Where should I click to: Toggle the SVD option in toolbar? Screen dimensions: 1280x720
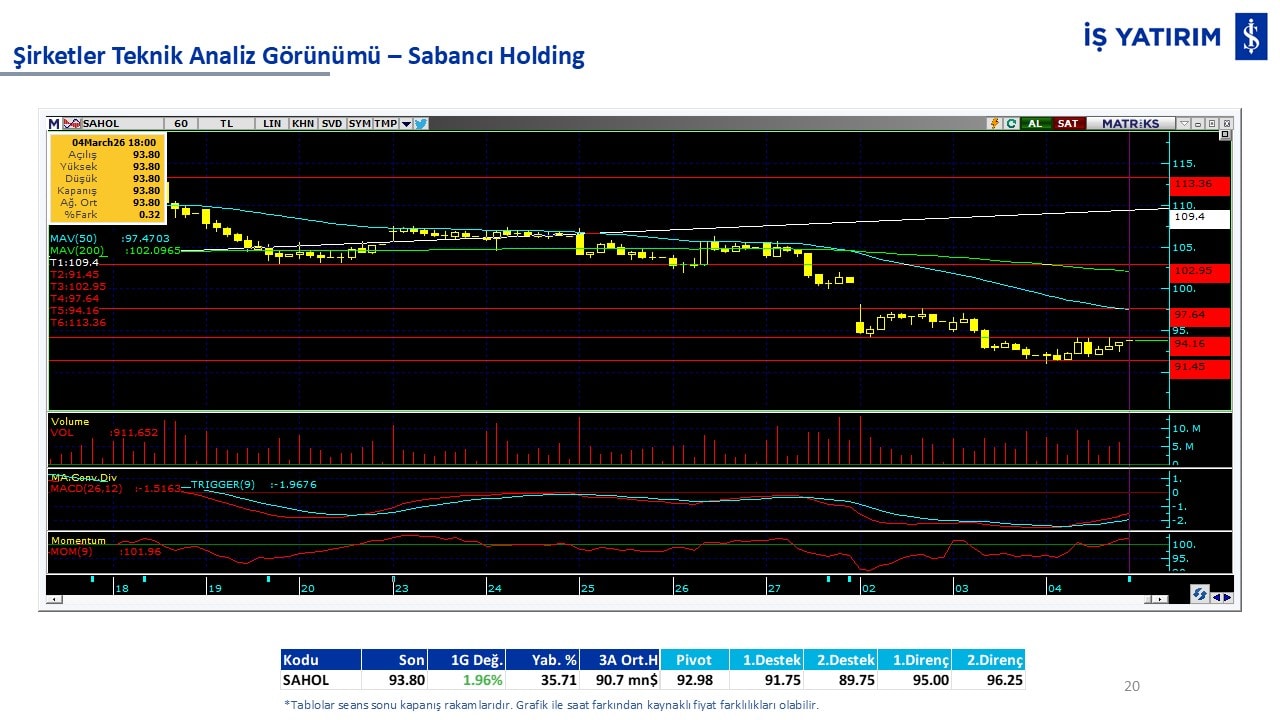pos(332,124)
